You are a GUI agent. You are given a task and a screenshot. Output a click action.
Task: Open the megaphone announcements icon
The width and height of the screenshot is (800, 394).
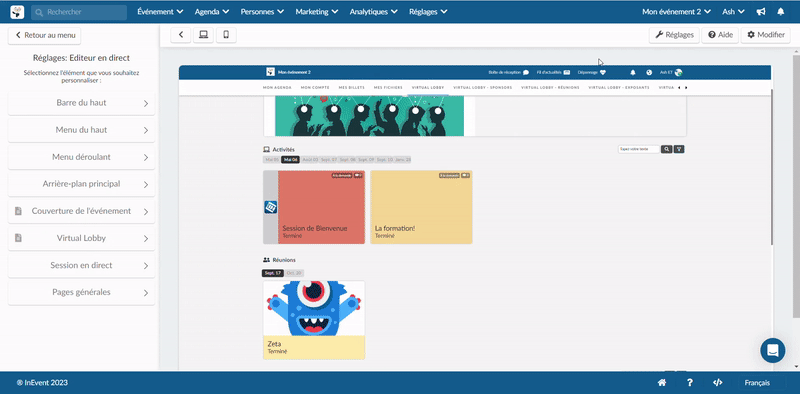click(x=761, y=11)
